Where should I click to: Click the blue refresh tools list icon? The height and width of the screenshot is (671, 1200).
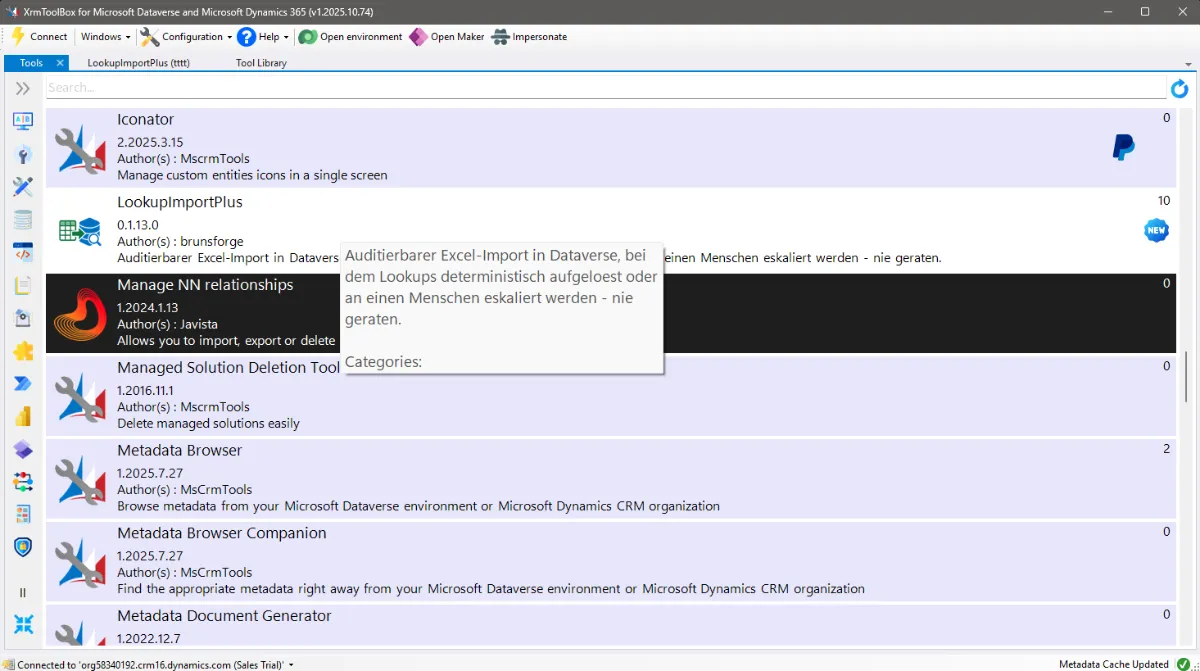[x=1180, y=89]
